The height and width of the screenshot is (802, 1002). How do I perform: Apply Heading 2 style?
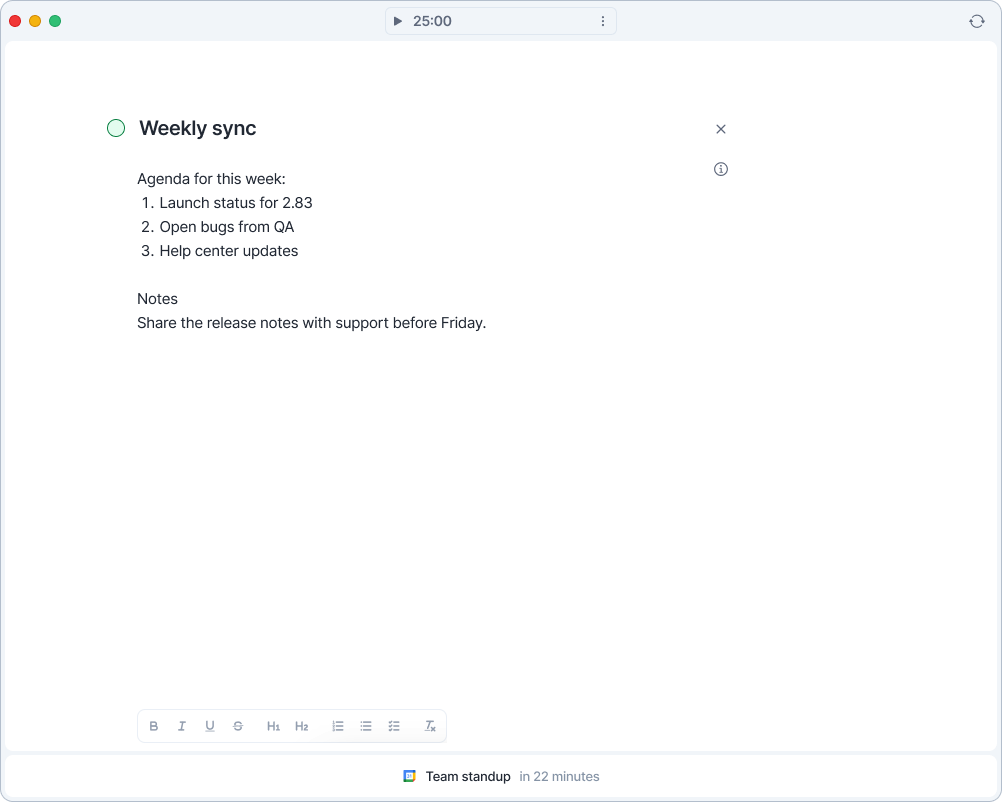click(302, 726)
